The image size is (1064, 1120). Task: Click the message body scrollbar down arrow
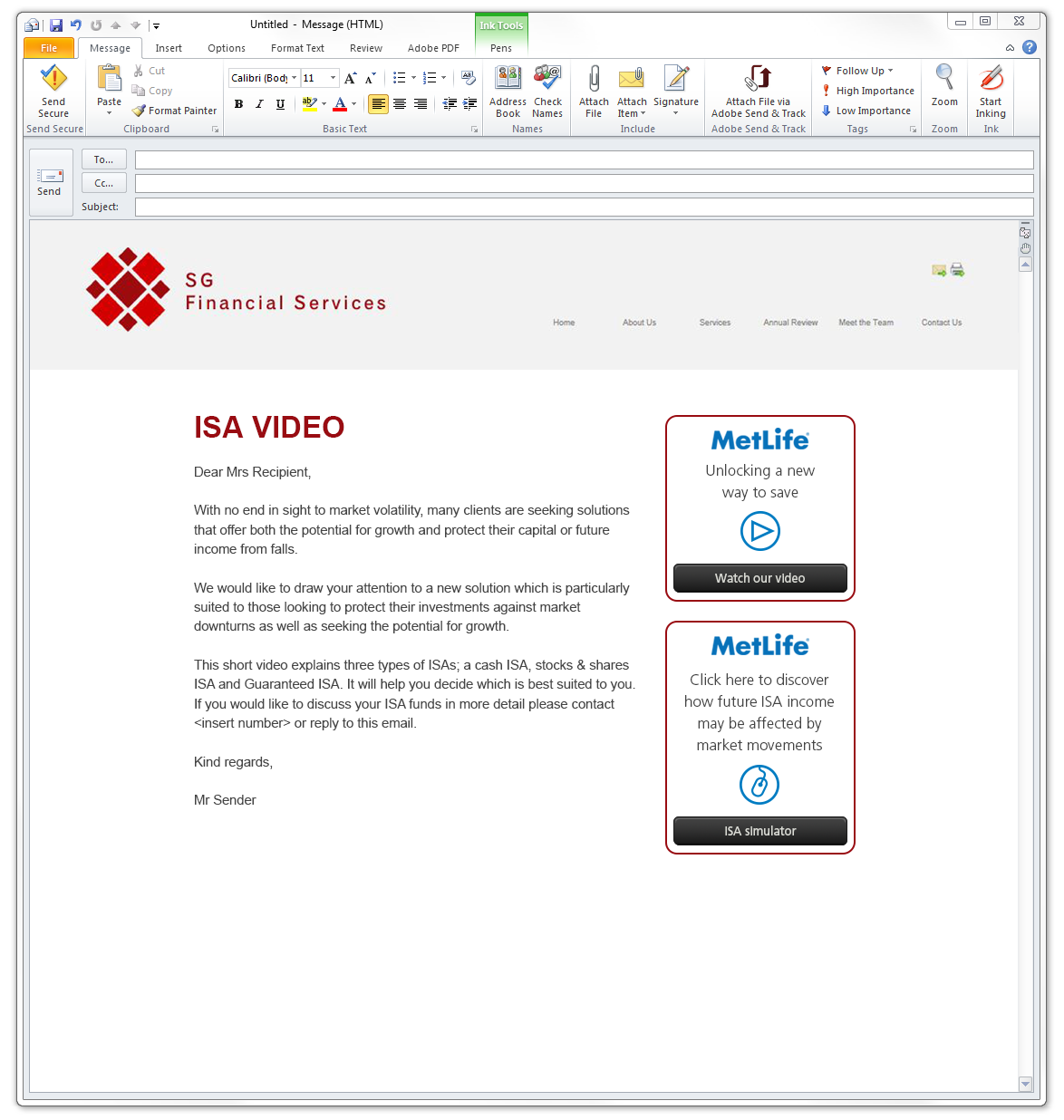pyautogui.click(x=1025, y=1084)
